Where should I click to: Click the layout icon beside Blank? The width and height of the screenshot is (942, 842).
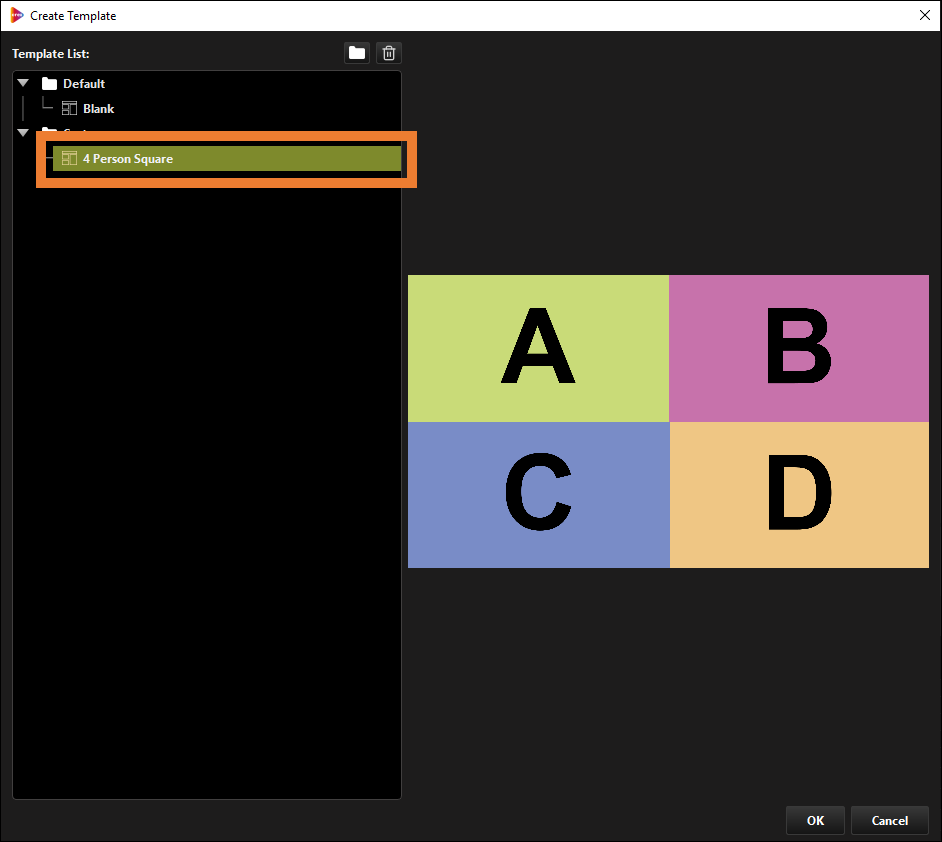pos(69,109)
